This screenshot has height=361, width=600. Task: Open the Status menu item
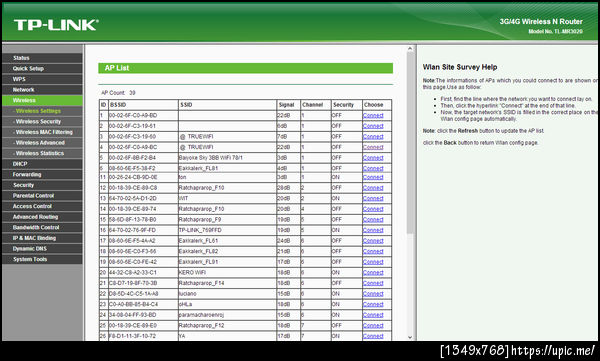tap(42, 58)
